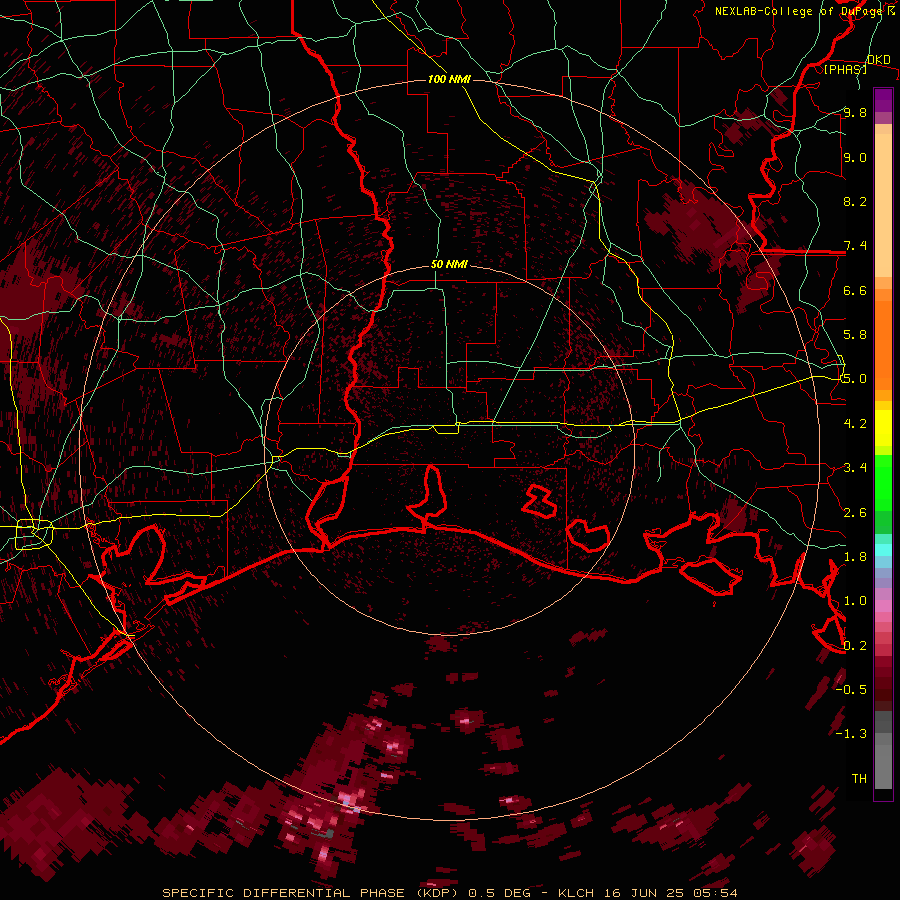This screenshot has height=900, width=900.
Task: Click the pale peach band in color bar
Action: [x=883, y=207]
